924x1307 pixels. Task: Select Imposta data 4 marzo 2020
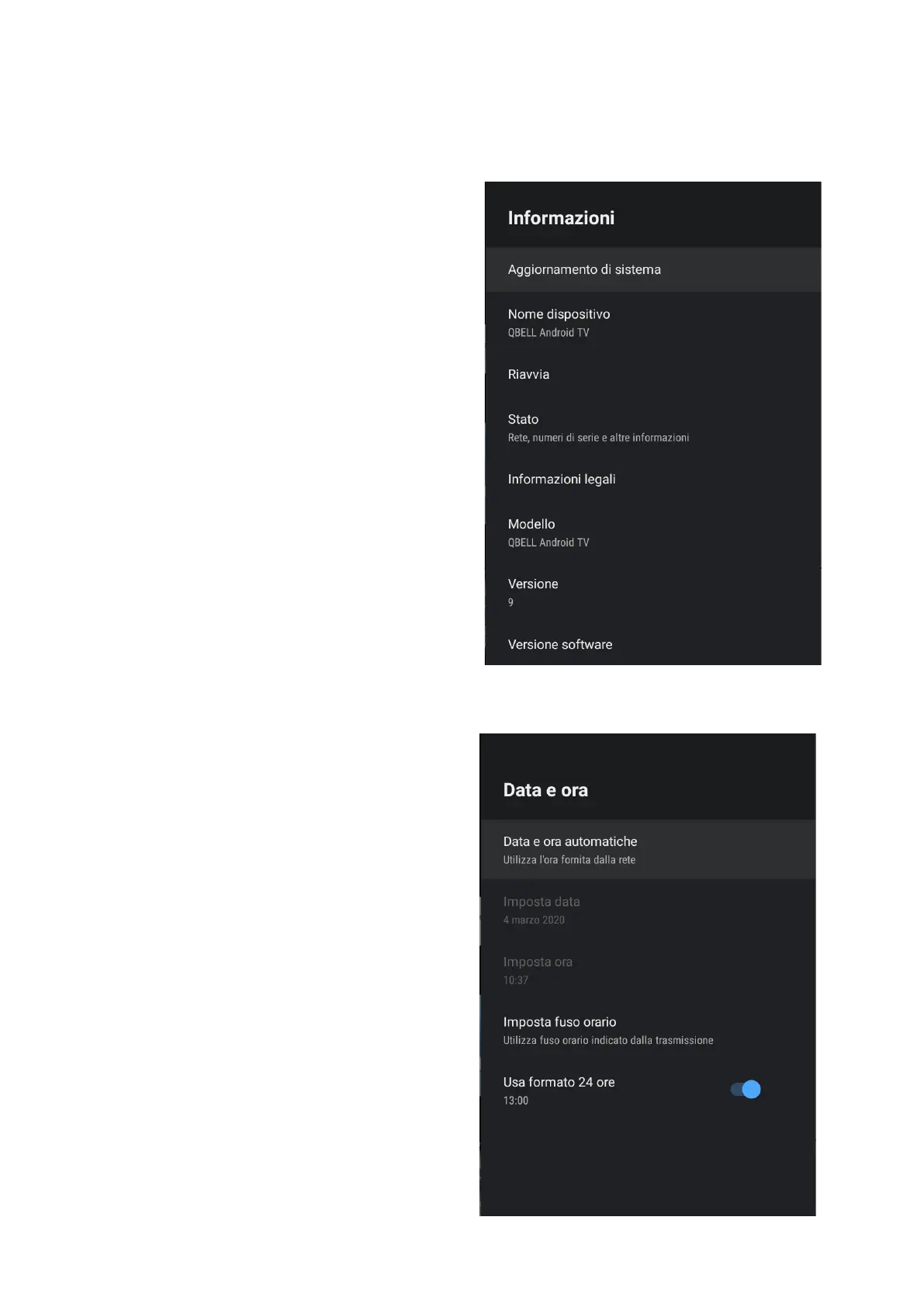[648, 910]
